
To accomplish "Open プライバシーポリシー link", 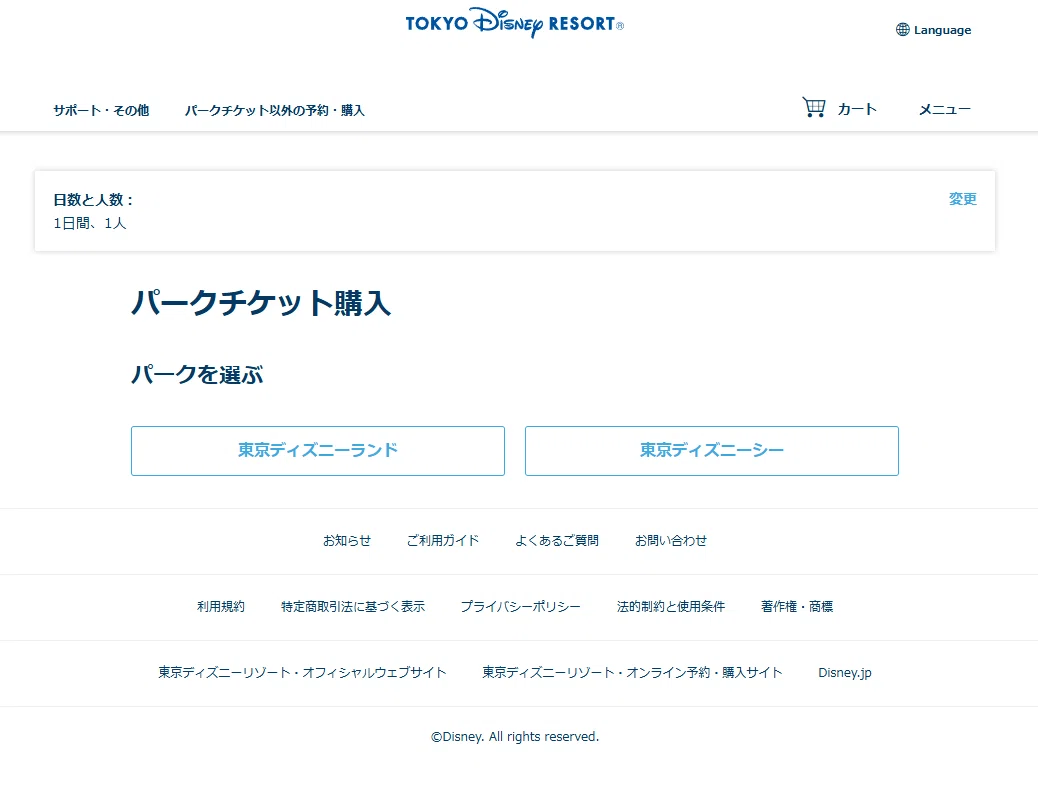I will [x=520, y=606].
